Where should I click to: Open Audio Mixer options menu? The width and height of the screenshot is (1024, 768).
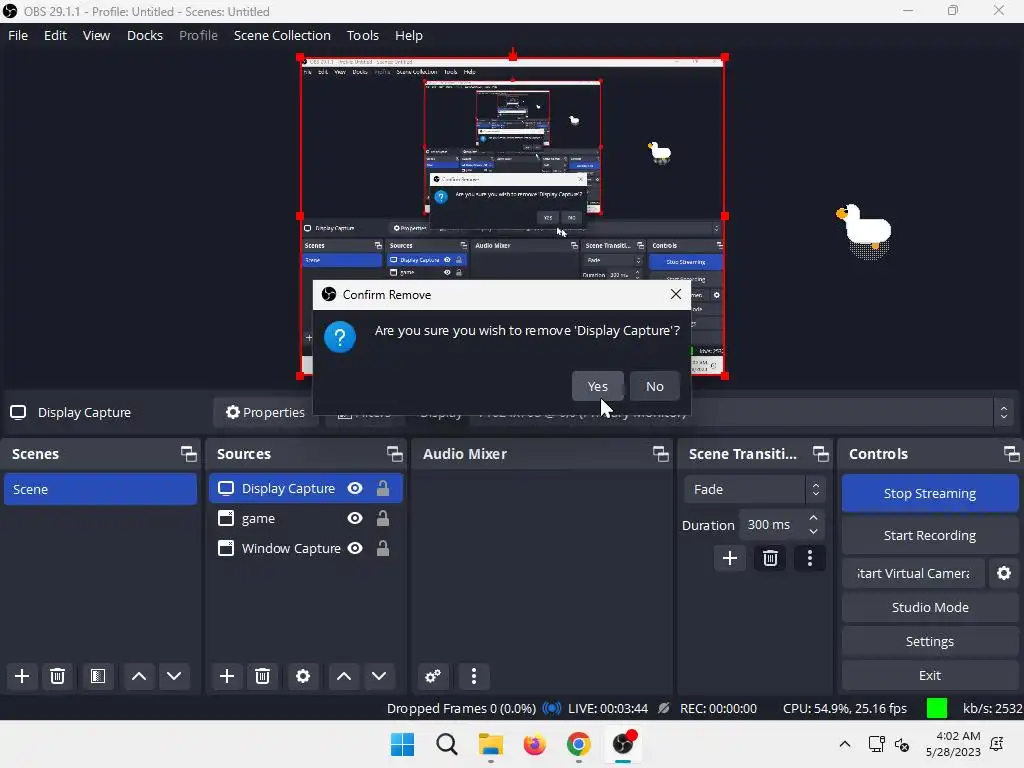tap(474, 676)
